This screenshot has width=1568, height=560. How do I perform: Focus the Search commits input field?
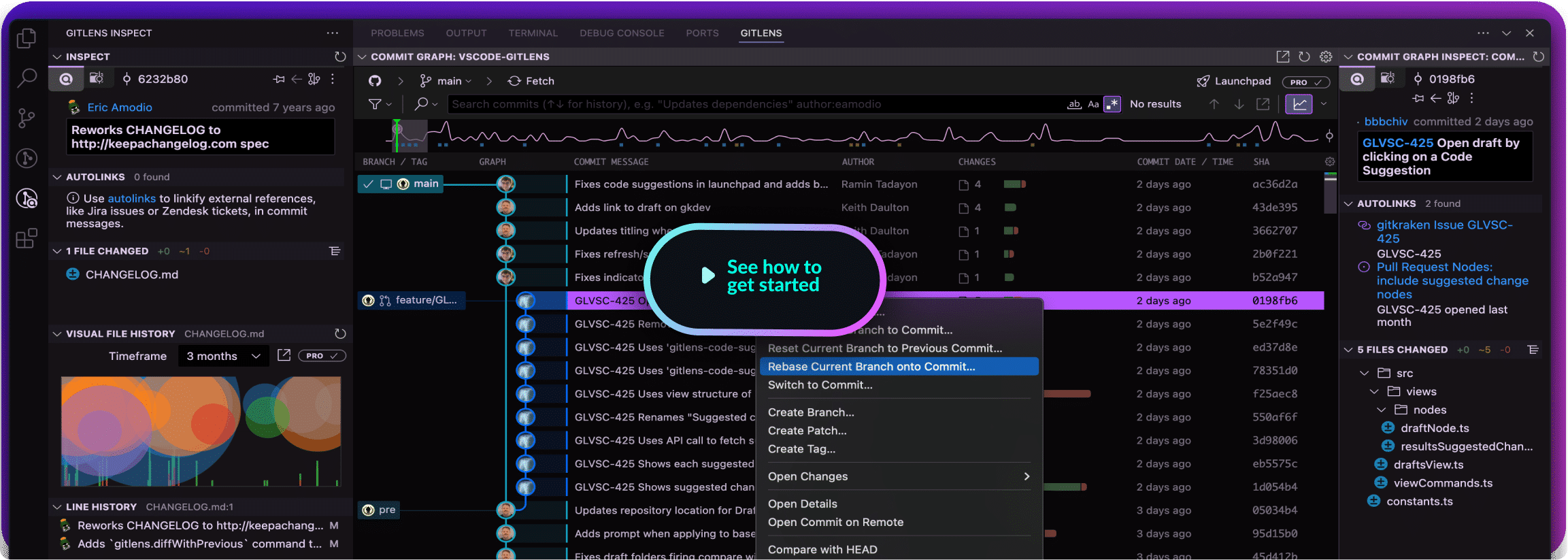tap(755, 104)
